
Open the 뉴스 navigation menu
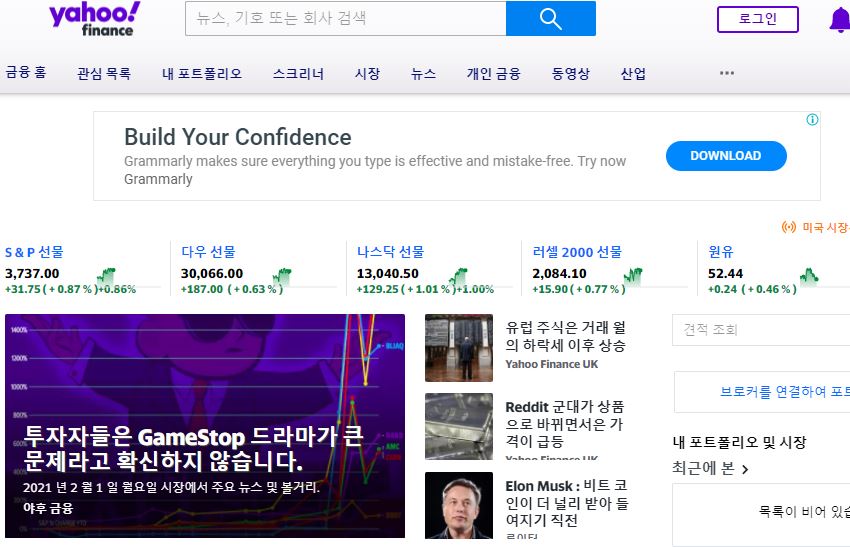(x=423, y=73)
